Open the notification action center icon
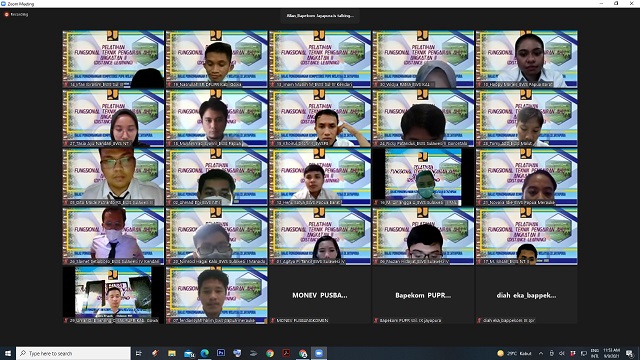This screenshot has width=640, height=360. [x=630, y=353]
